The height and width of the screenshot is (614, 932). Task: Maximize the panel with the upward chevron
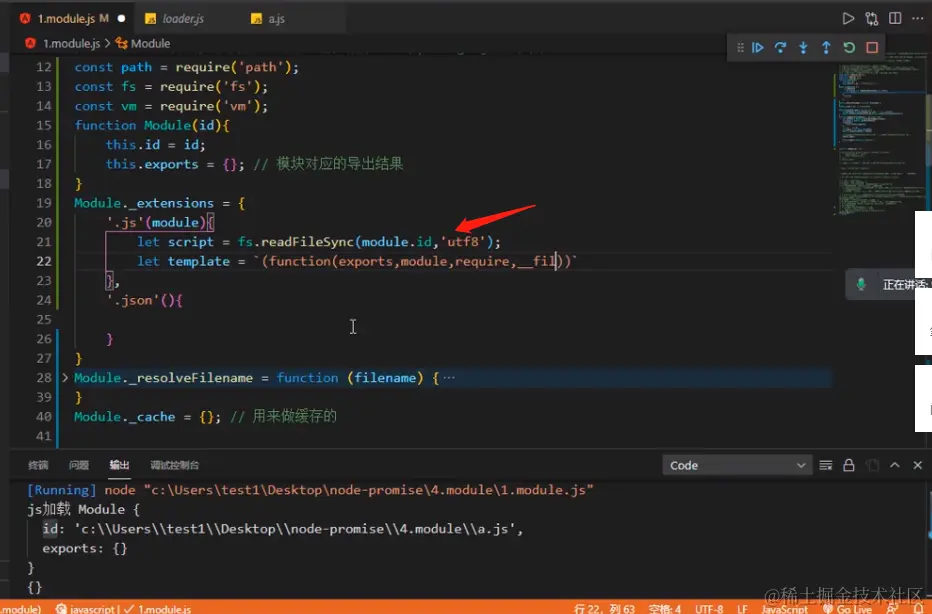coord(895,465)
